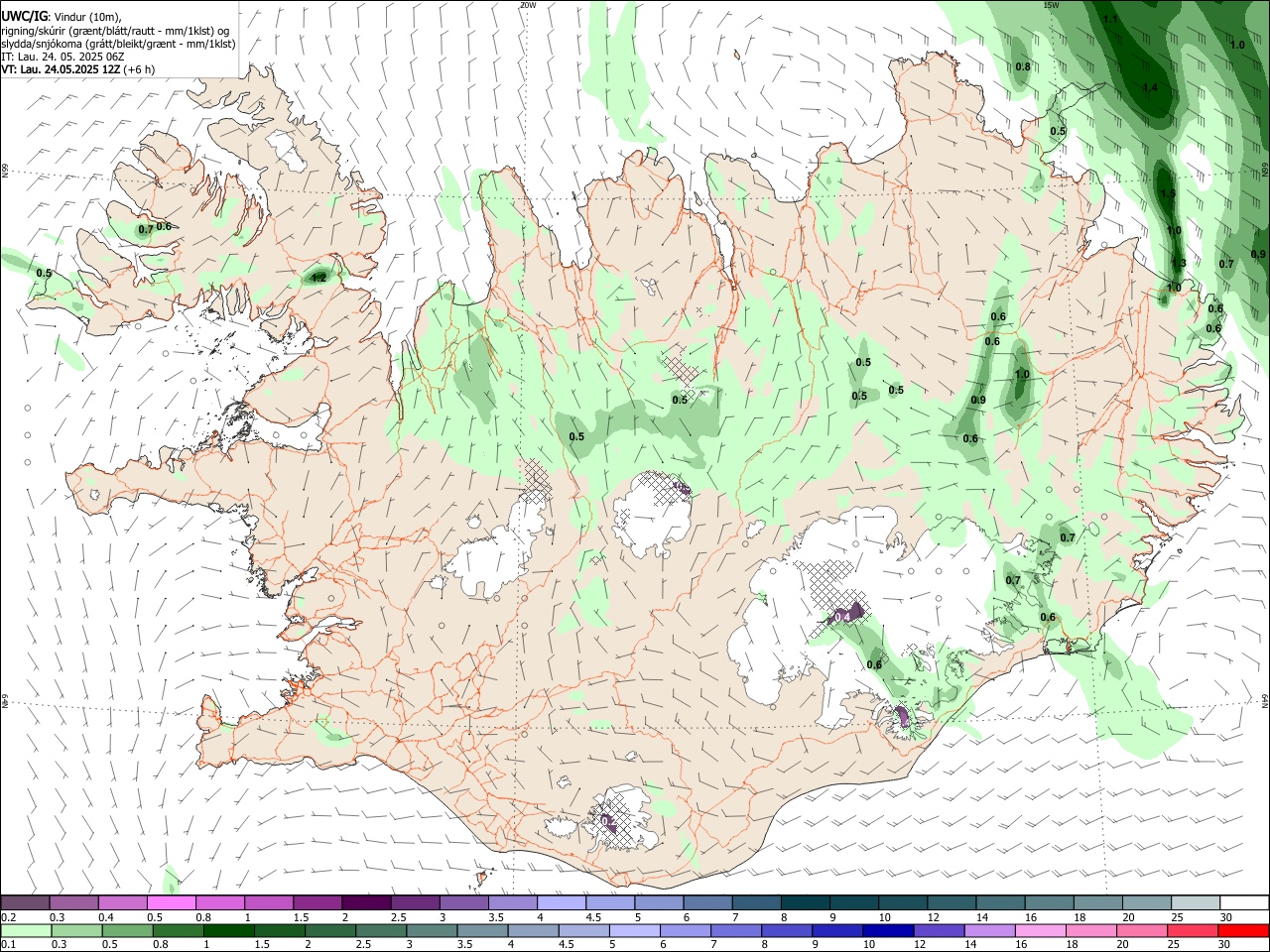The width and height of the screenshot is (1270, 952).
Task: Click the '1.4' precipitation value offshore northeast
Action: point(1150,88)
